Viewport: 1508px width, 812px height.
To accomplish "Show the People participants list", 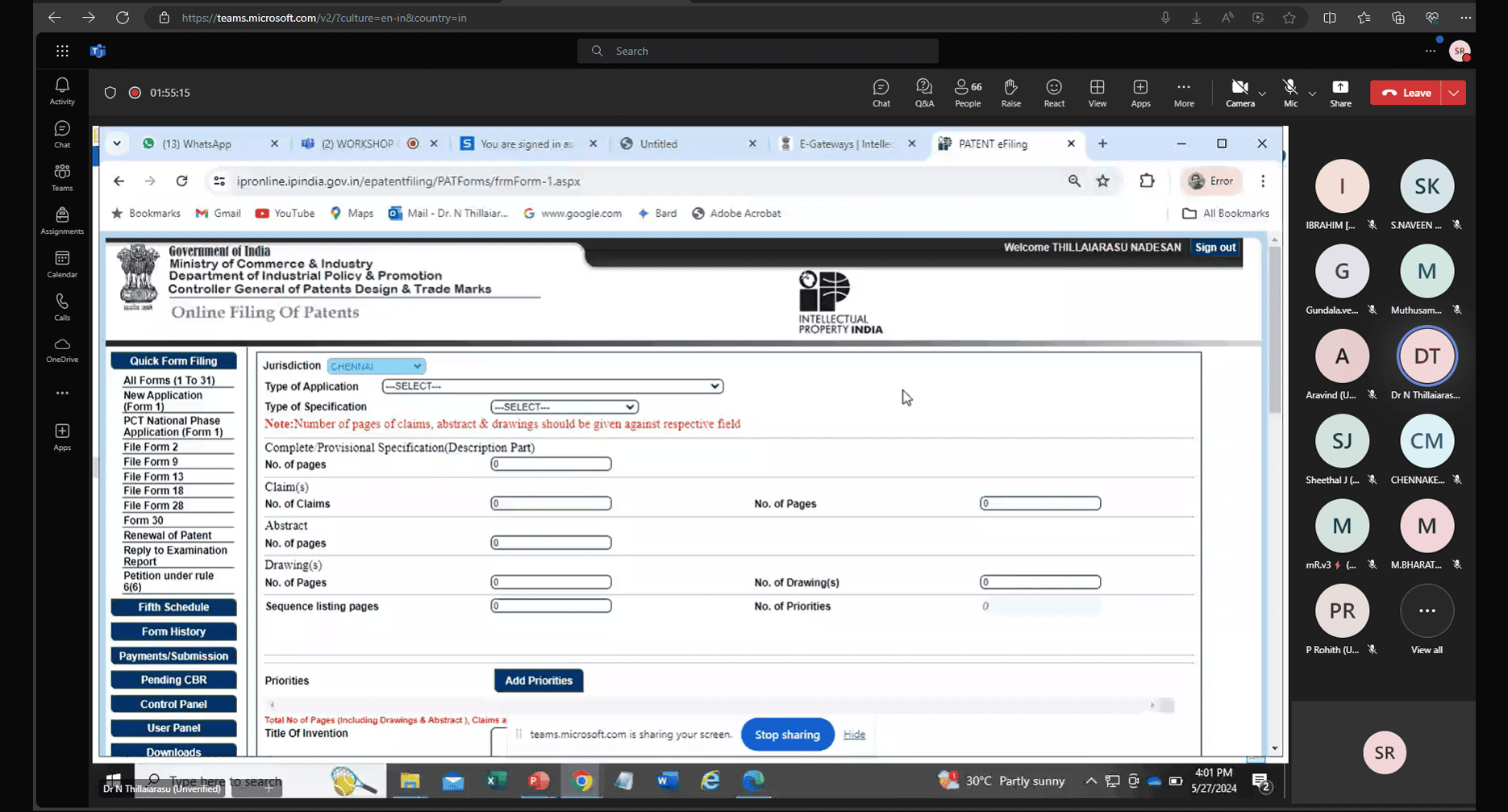I will point(968,92).
